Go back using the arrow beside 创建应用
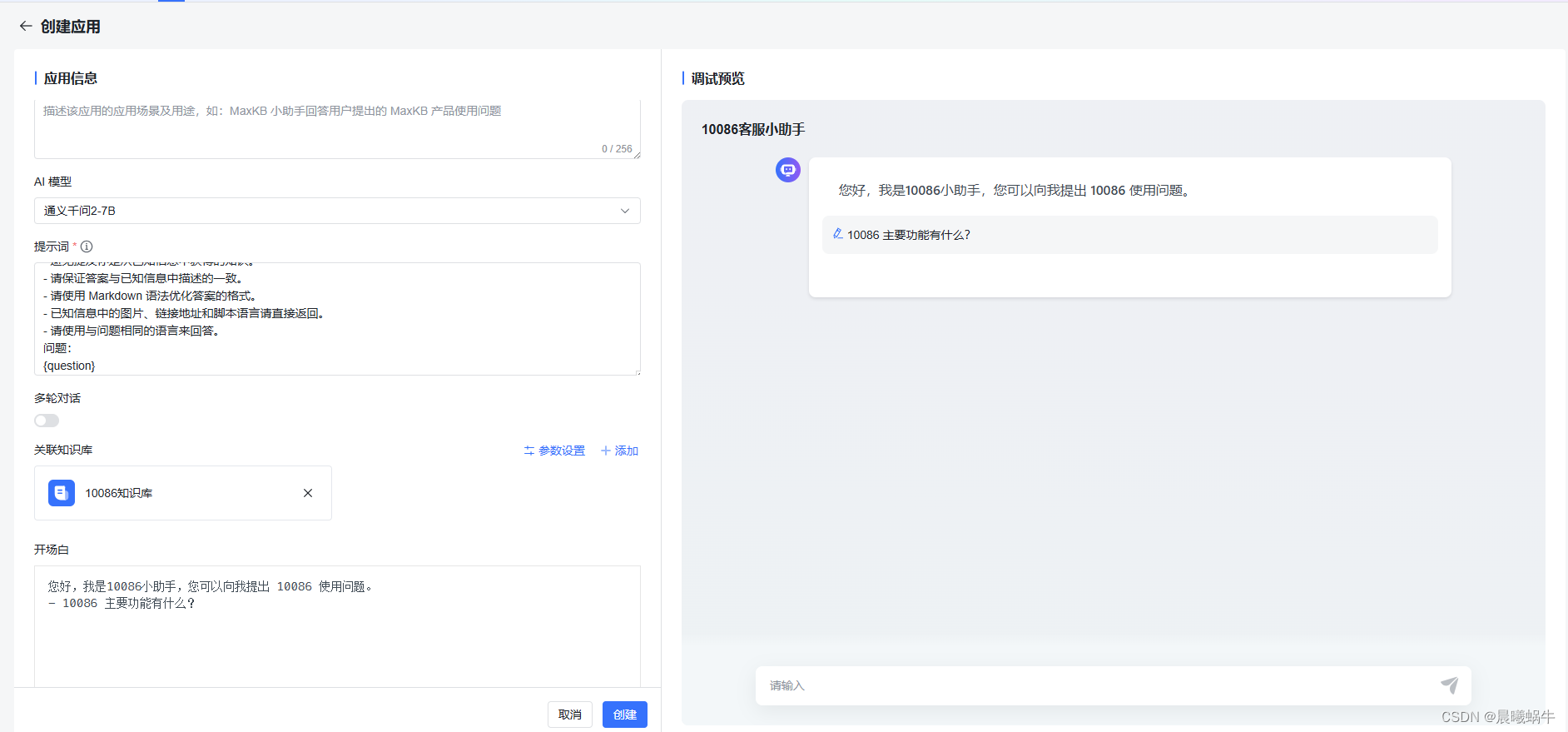The image size is (1568, 732). 26,27
